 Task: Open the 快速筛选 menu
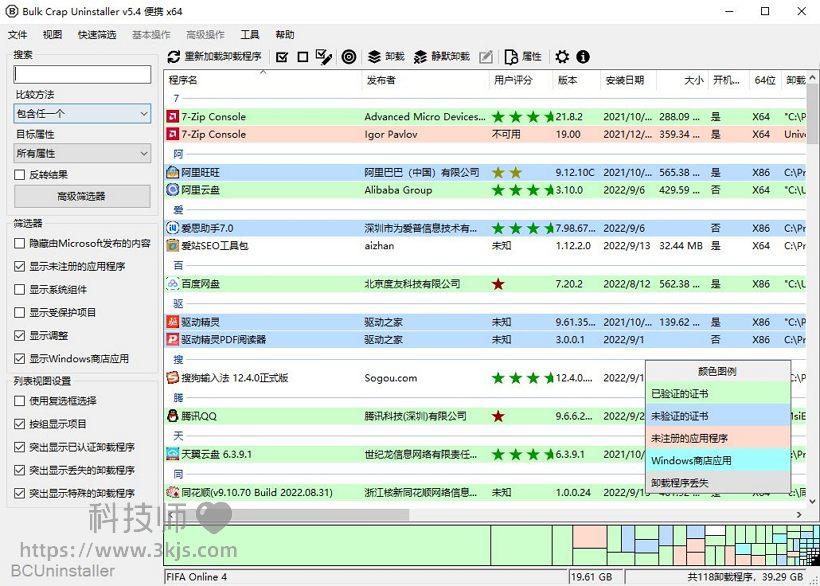(x=97, y=35)
